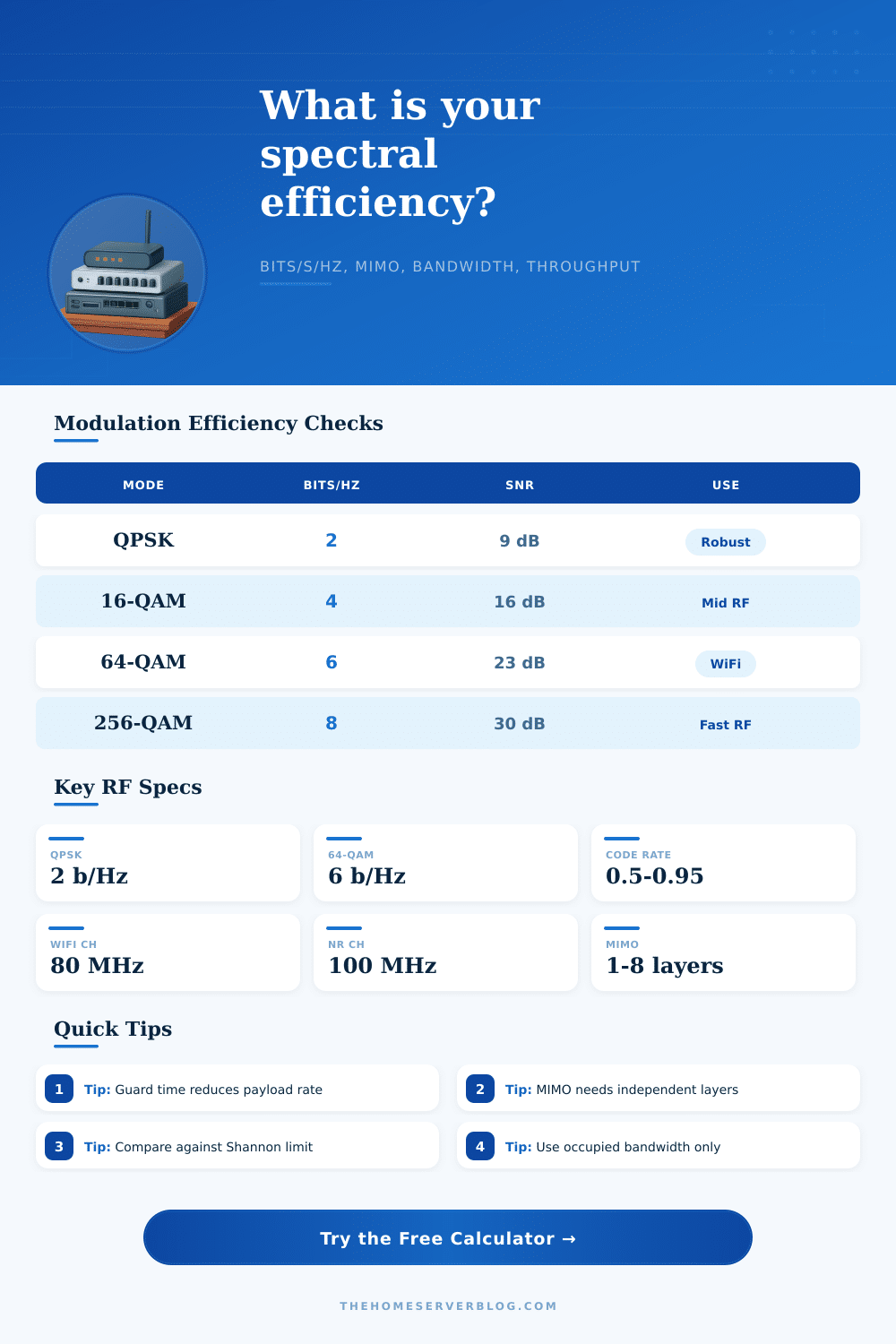896x1344 pixels.
Task: Open the NR CH 100 MHz card
Action: (445, 952)
